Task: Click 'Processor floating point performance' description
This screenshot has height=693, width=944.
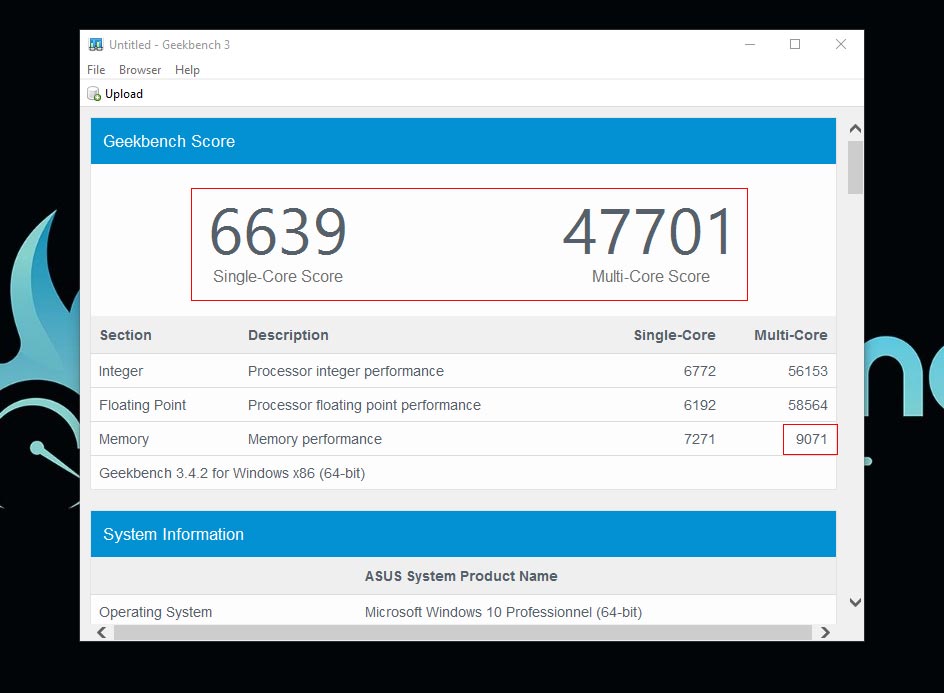Action: 364,405
